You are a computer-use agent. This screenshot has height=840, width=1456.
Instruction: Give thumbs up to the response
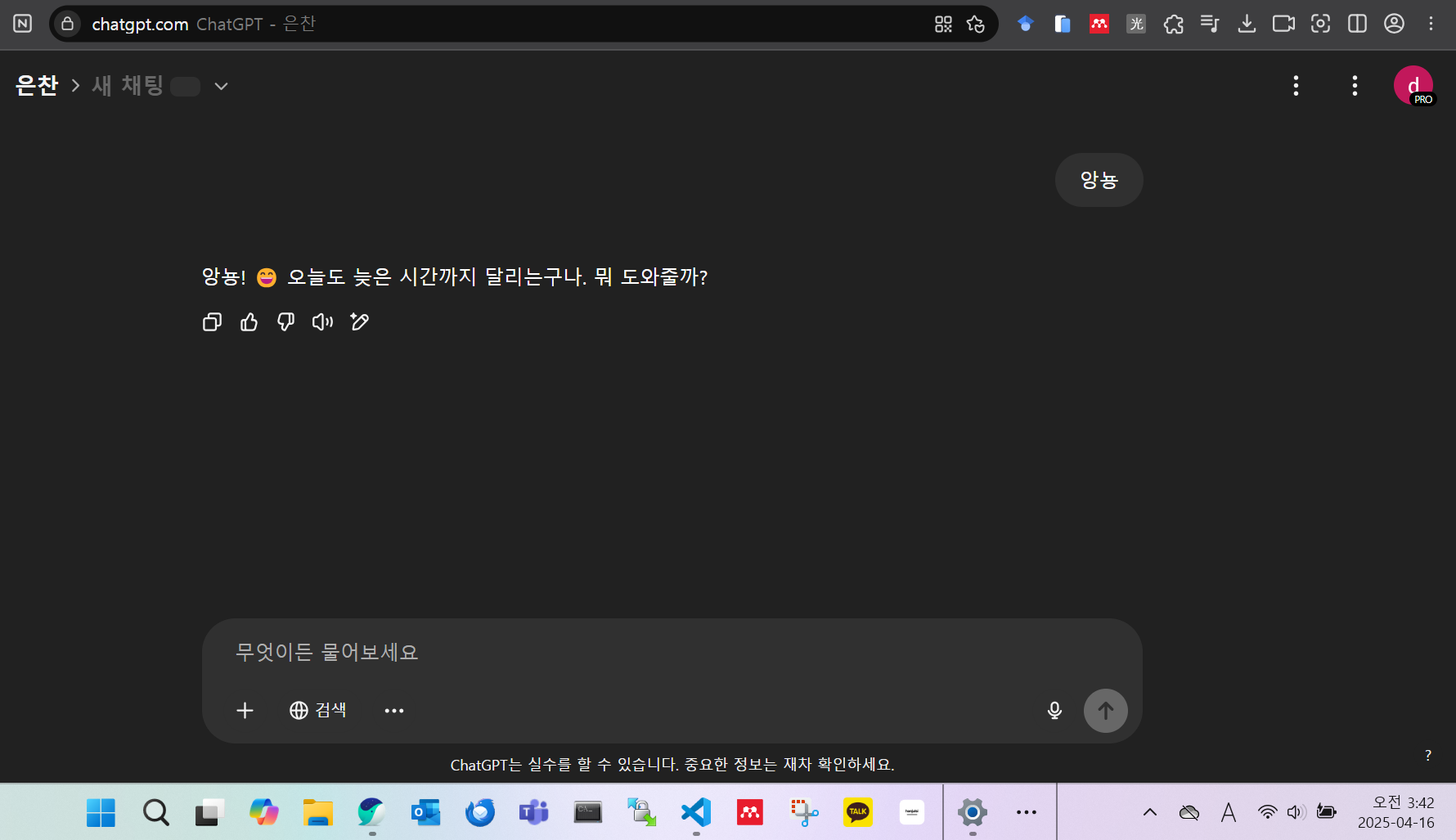coord(249,322)
